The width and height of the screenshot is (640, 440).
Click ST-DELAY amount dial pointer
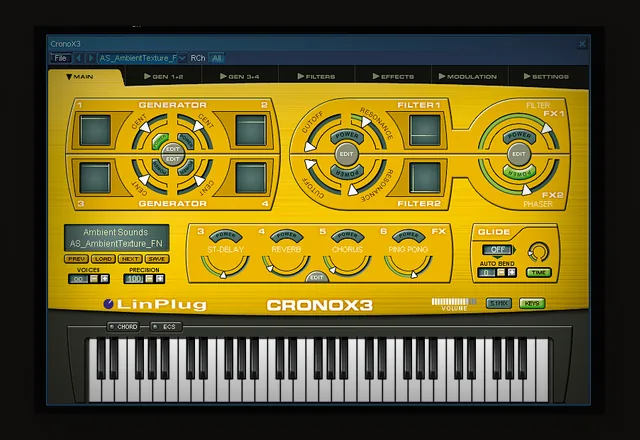click(223, 275)
